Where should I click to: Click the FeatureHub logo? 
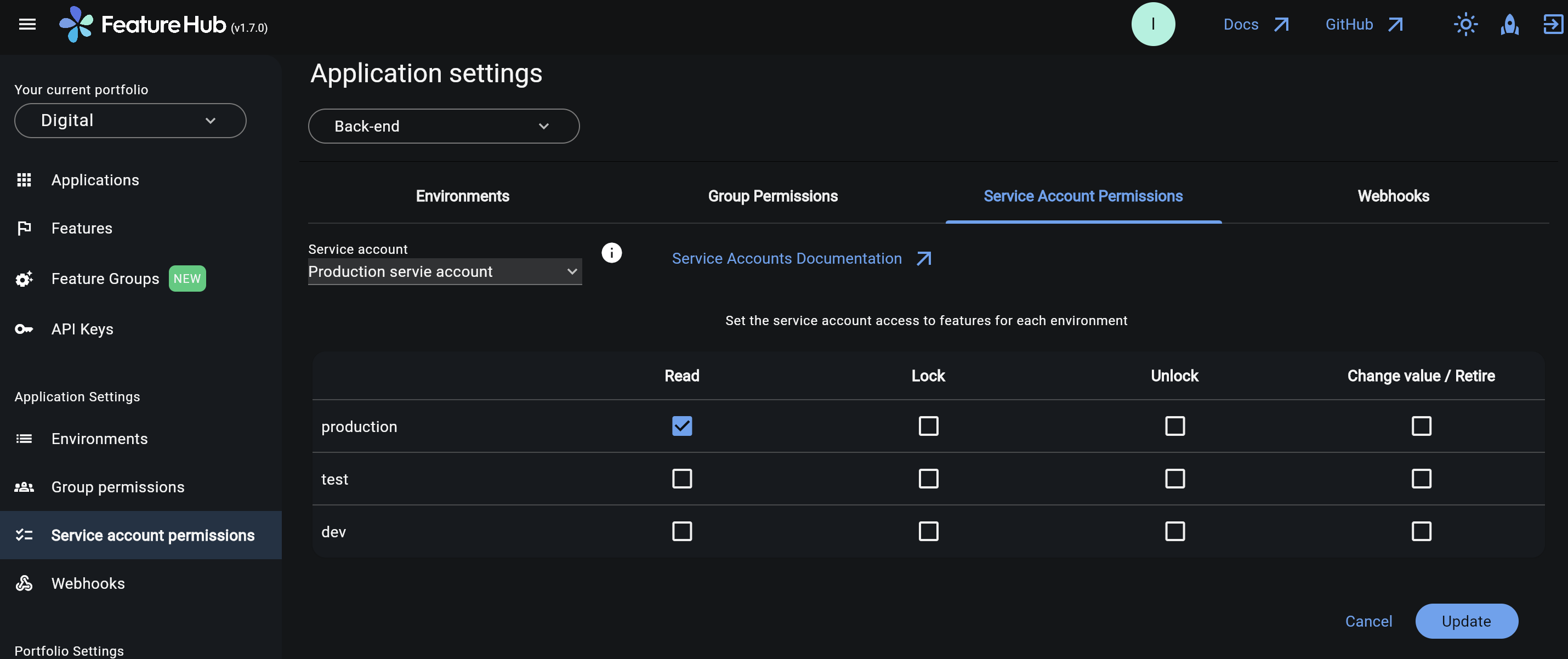point(77,24)
